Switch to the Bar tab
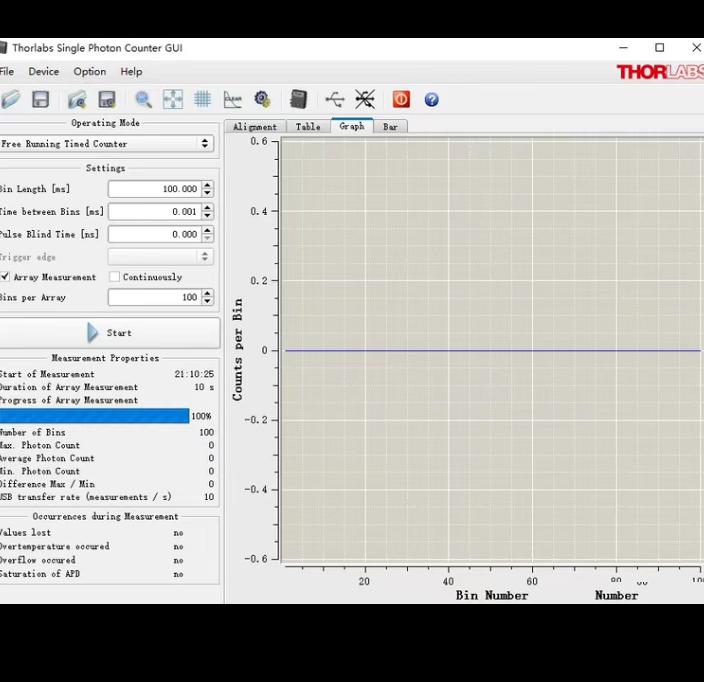Viewport: 704px width, 682px height. coord(390,127)
